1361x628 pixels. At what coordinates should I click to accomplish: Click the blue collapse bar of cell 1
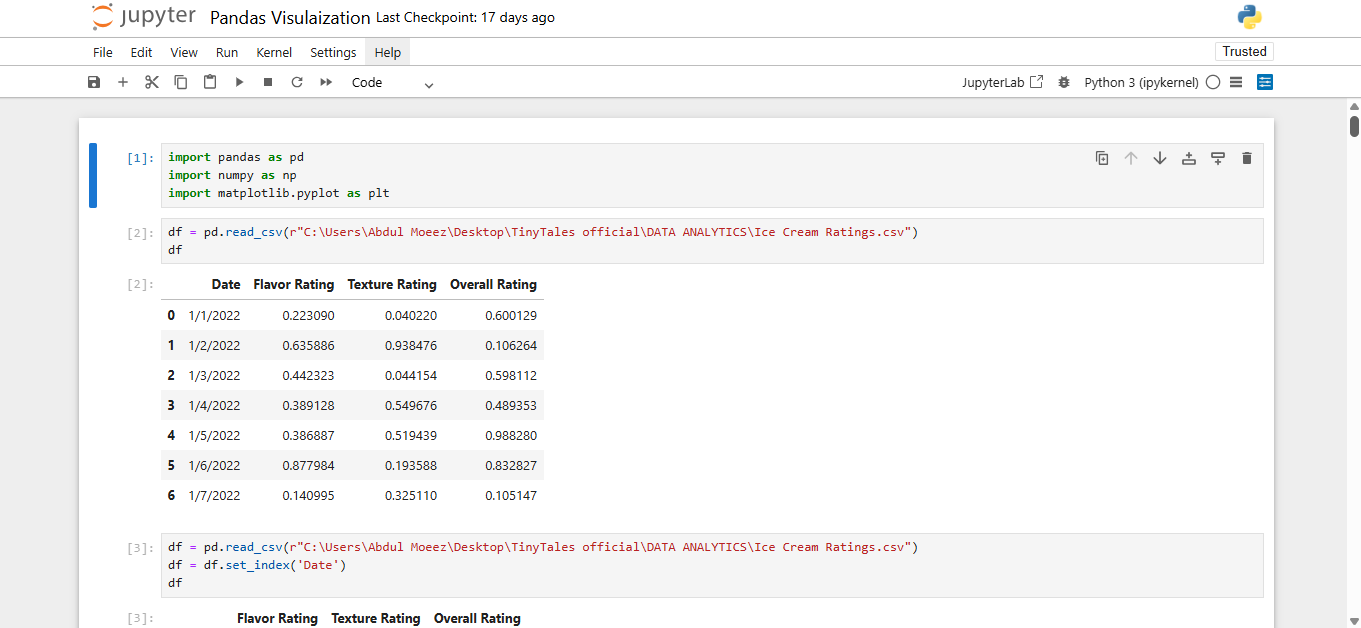(x=93, y=175)
